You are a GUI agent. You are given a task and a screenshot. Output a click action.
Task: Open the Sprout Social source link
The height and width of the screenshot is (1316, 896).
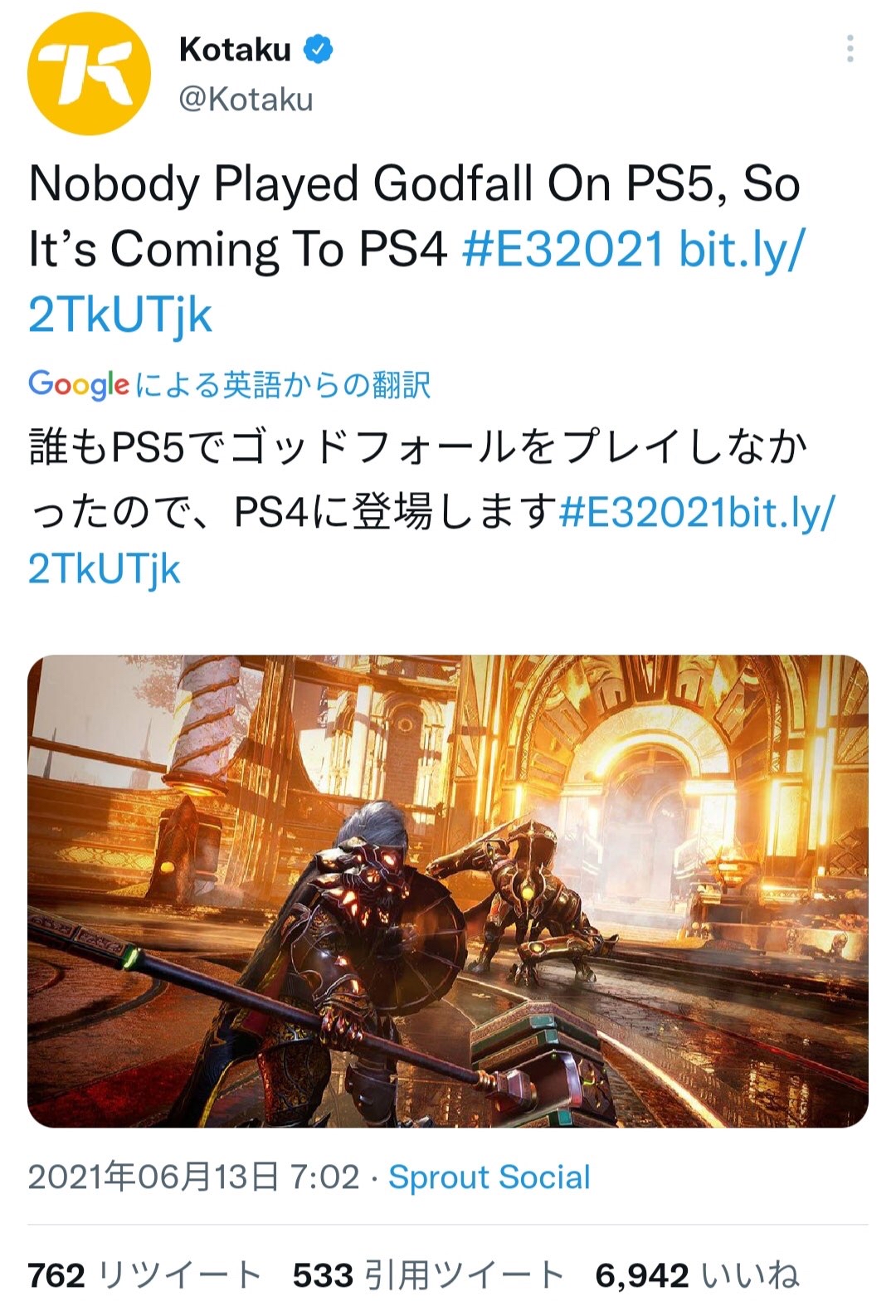(489, 1177)
